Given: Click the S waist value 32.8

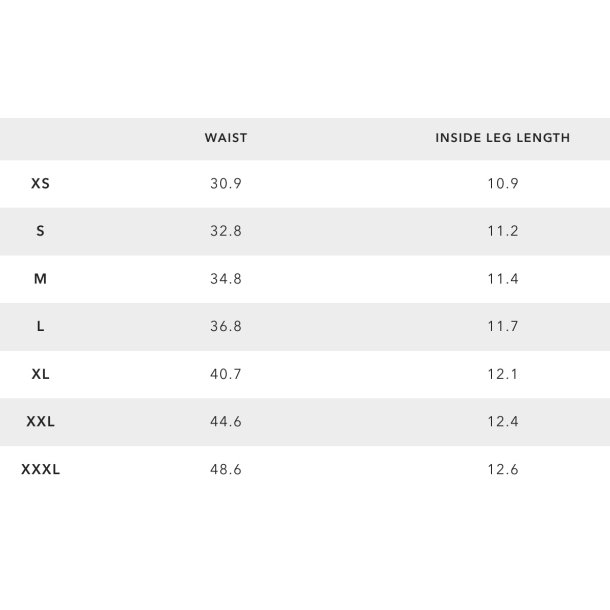Looking at the screenshot, I should (225, 231).
